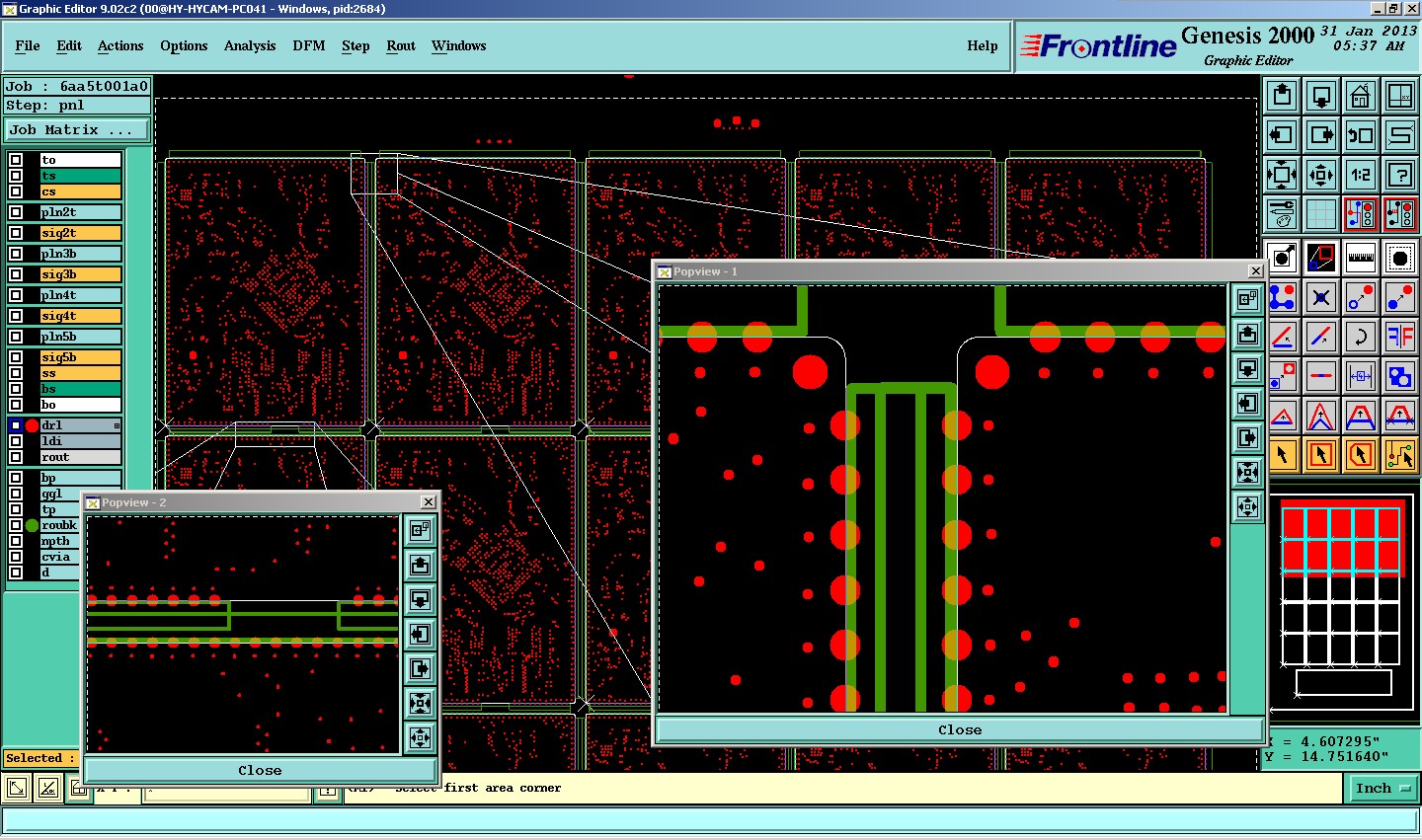Screen dimensions: 1422x840
Task: Select the mirror F tool
Action: coord(1400,337)
